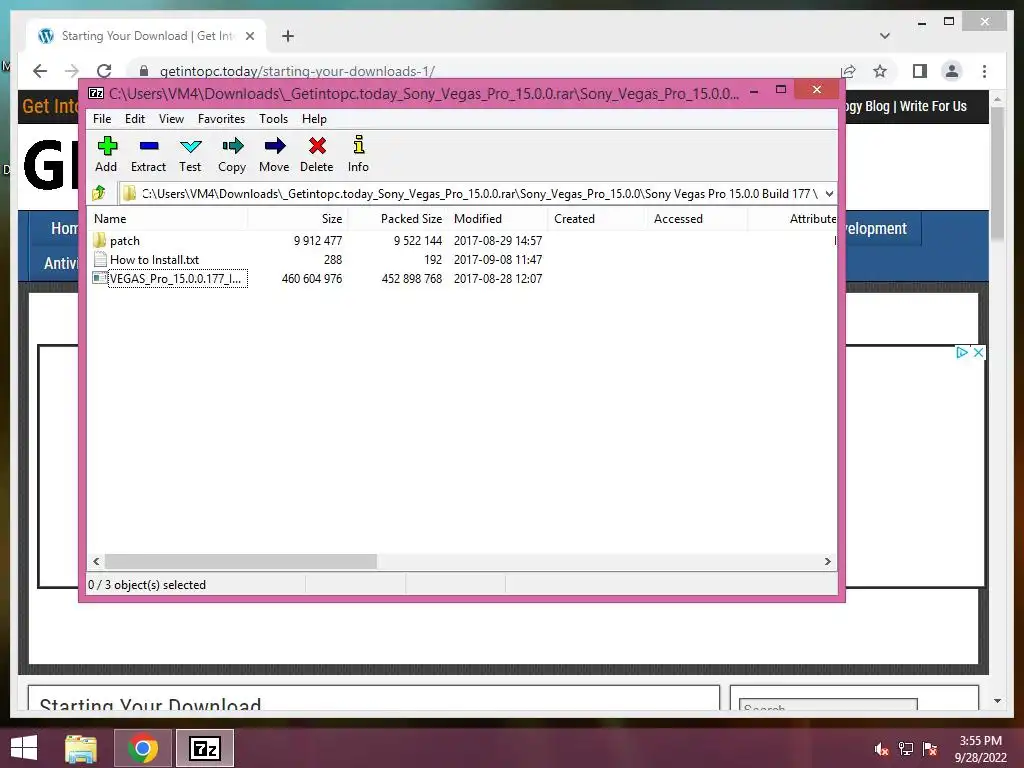Image resolution: width=1024 pixels, height=768 pixels.
Task: Select the patch folder name
Action: (125, 240)
